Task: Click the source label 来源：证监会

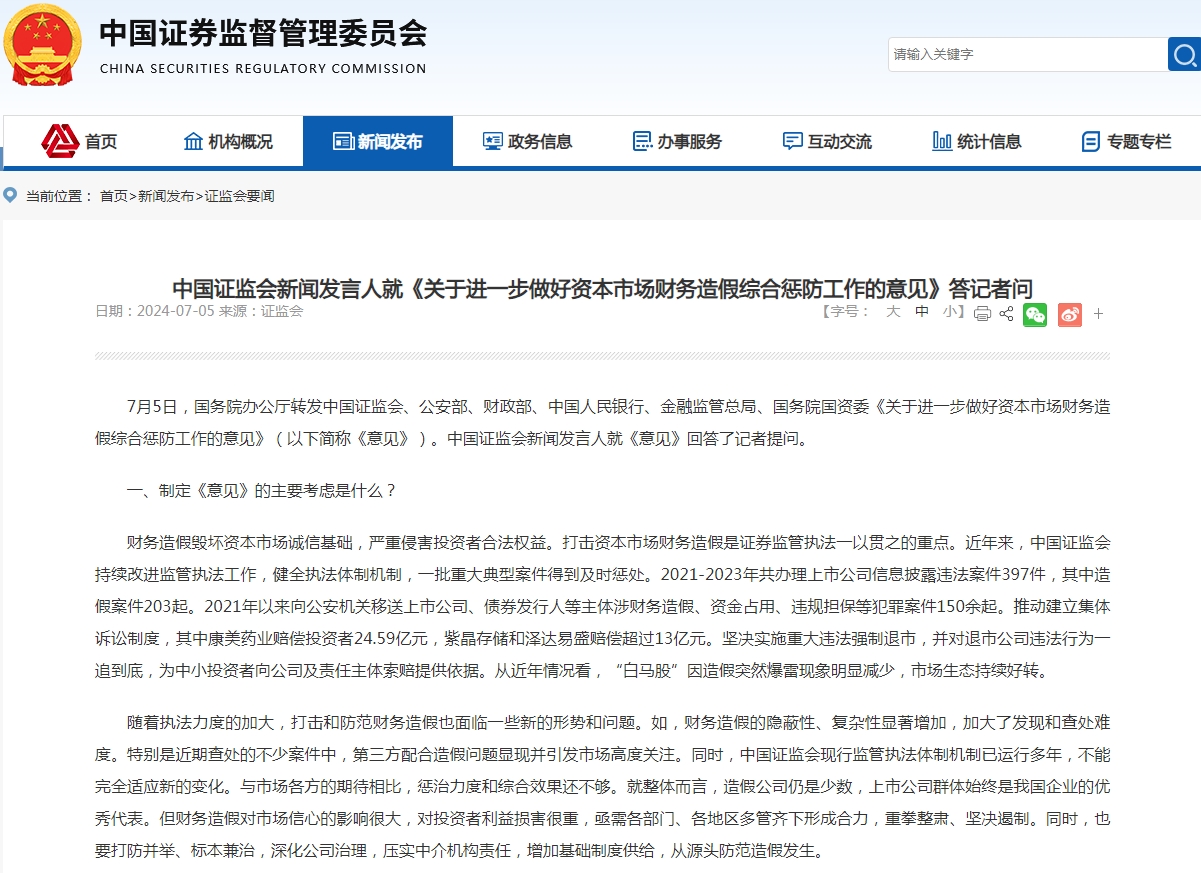Action: coord(261,311)
